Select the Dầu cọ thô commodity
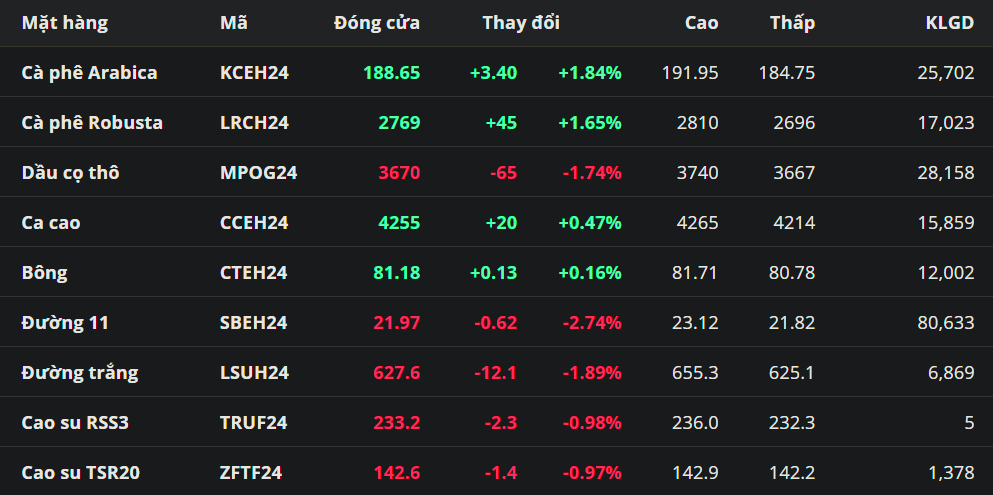The image size is (993, 495). tap(70, 172)
